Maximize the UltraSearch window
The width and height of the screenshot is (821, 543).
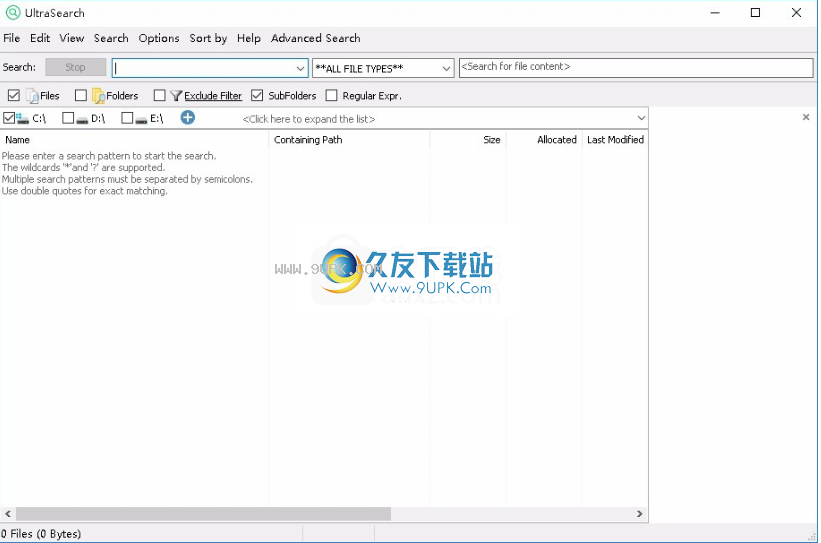coord(756,13)
